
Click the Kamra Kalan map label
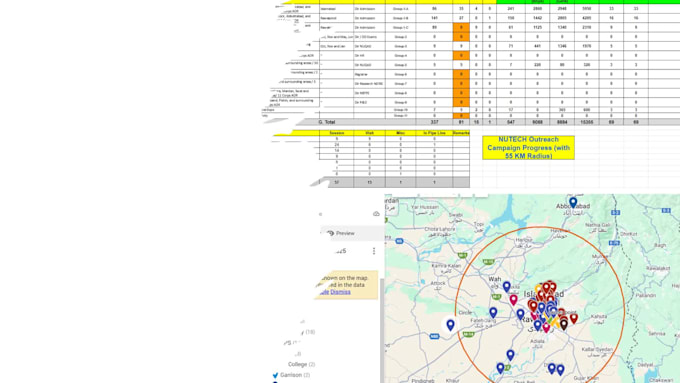[446, 265]
